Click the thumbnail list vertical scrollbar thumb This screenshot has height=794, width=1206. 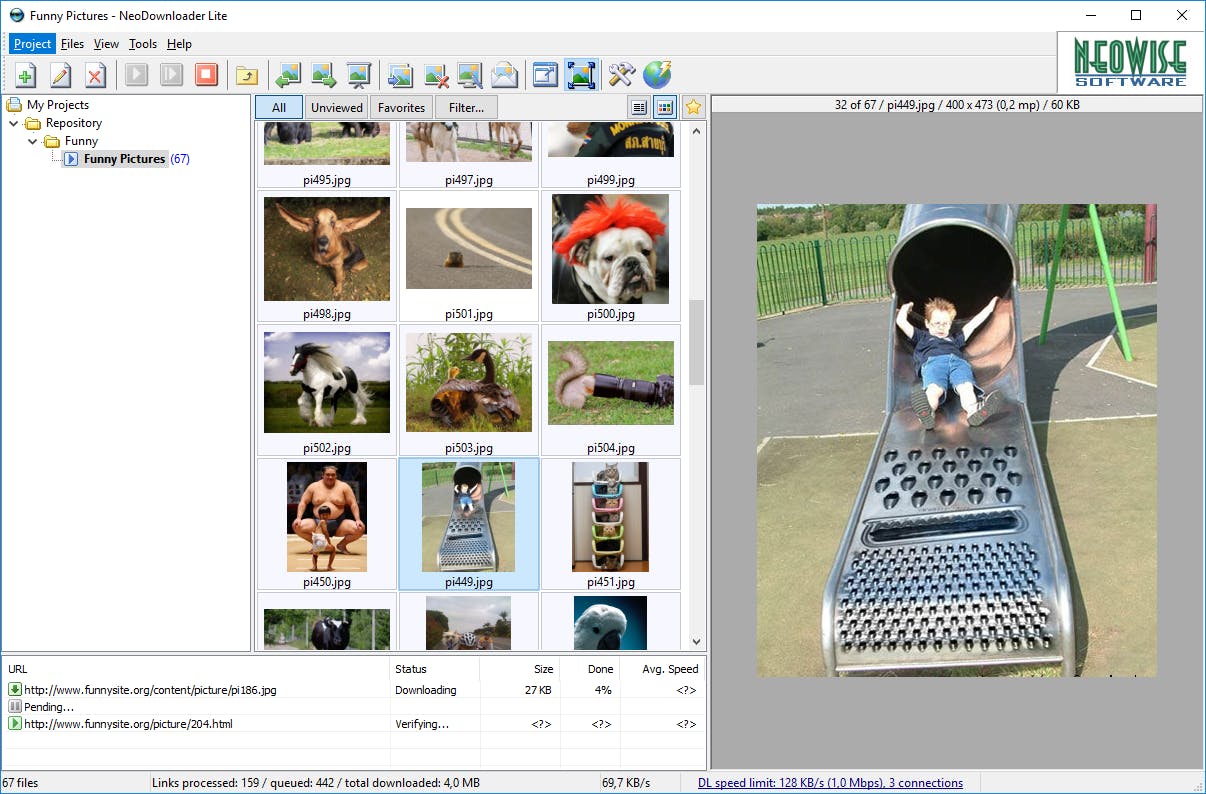click(697, 342)
